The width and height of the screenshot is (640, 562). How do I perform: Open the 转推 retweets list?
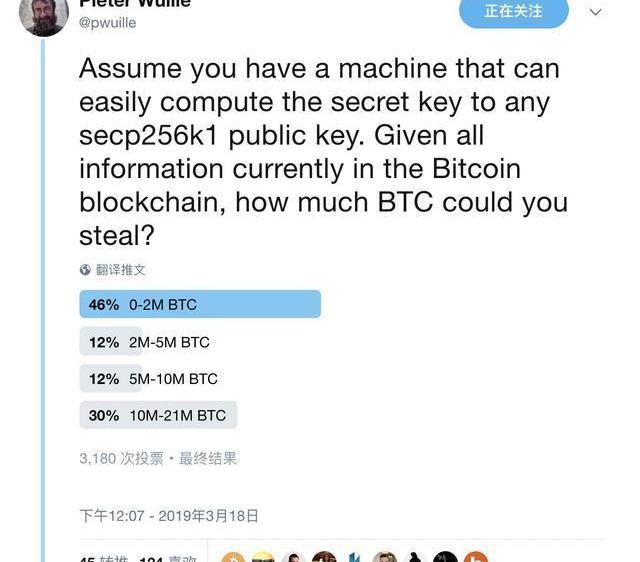[x=104, y=558]
